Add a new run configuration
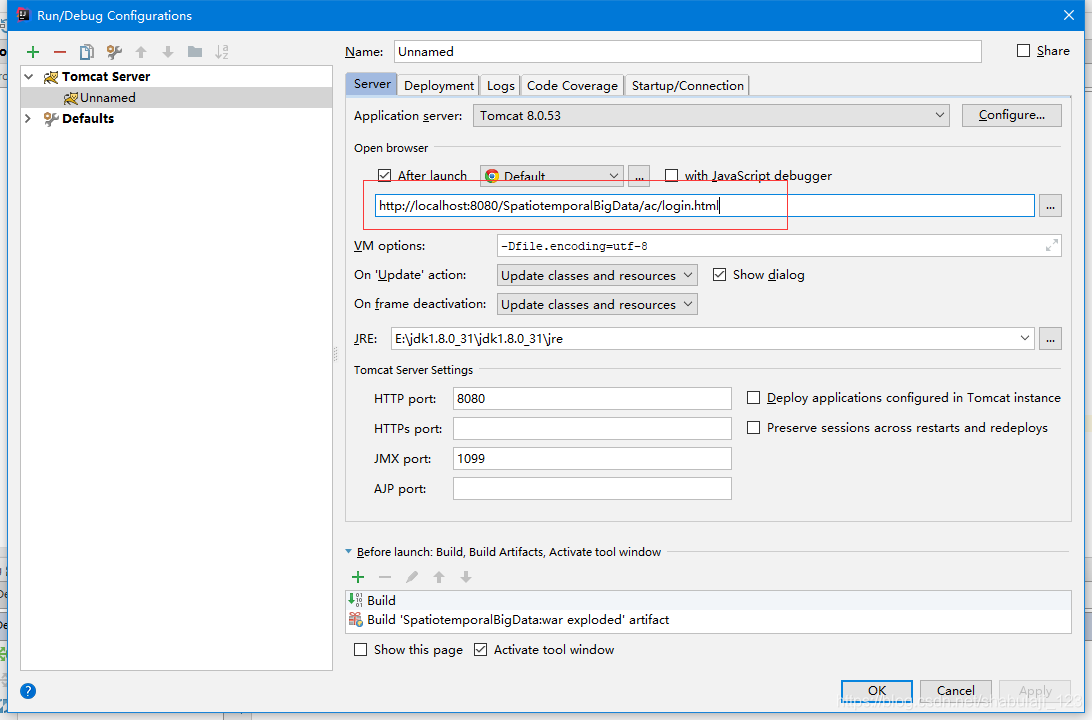The width and height of the screenshot is (1092, 720). click(x=33, y=52)
